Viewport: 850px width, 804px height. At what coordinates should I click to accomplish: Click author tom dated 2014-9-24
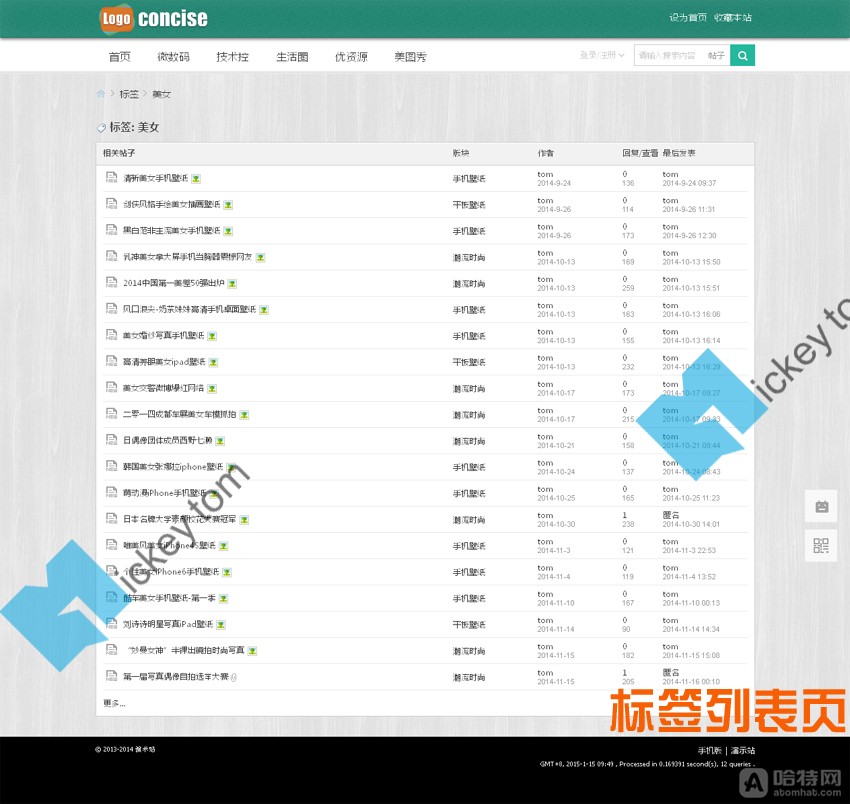pyautogui.click(x=545, y=174)
